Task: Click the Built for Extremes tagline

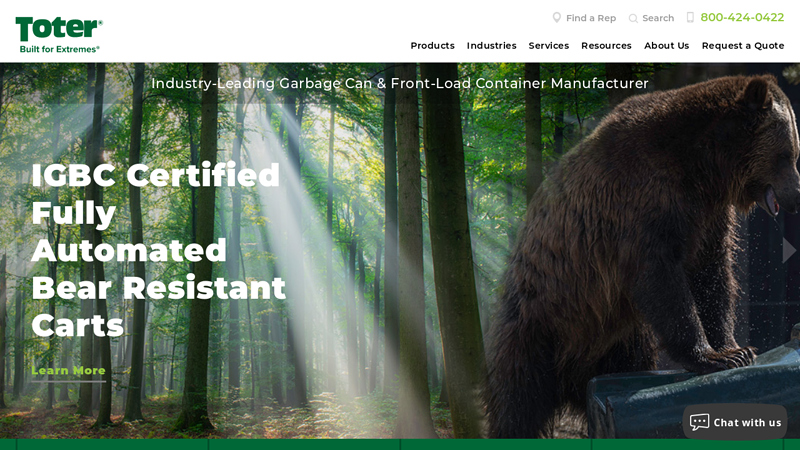Action: point(59,49)
